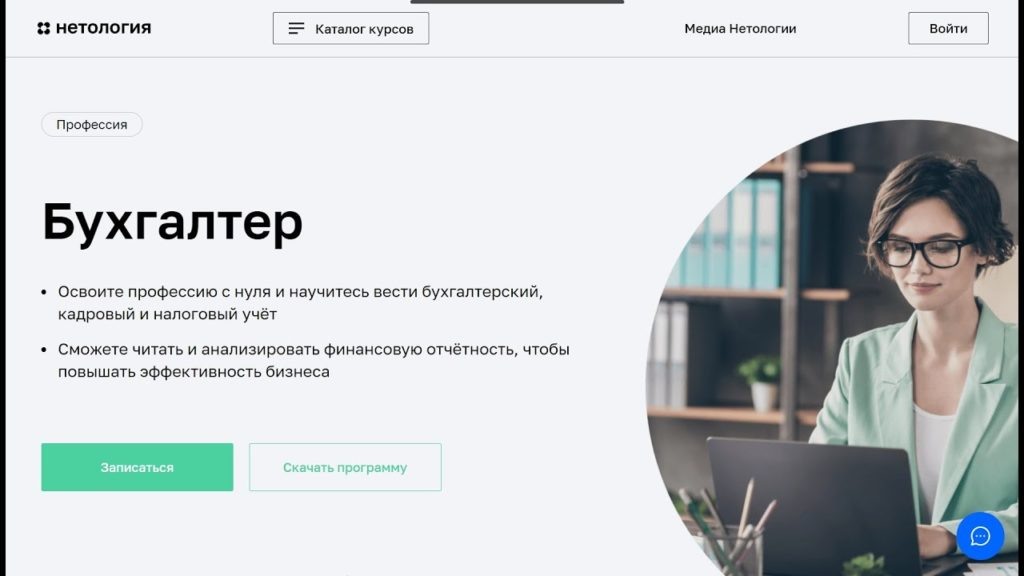Click the Скачать программу outlined button
The width and height of the screenshot is (1024, 576).
pos(345,467)
